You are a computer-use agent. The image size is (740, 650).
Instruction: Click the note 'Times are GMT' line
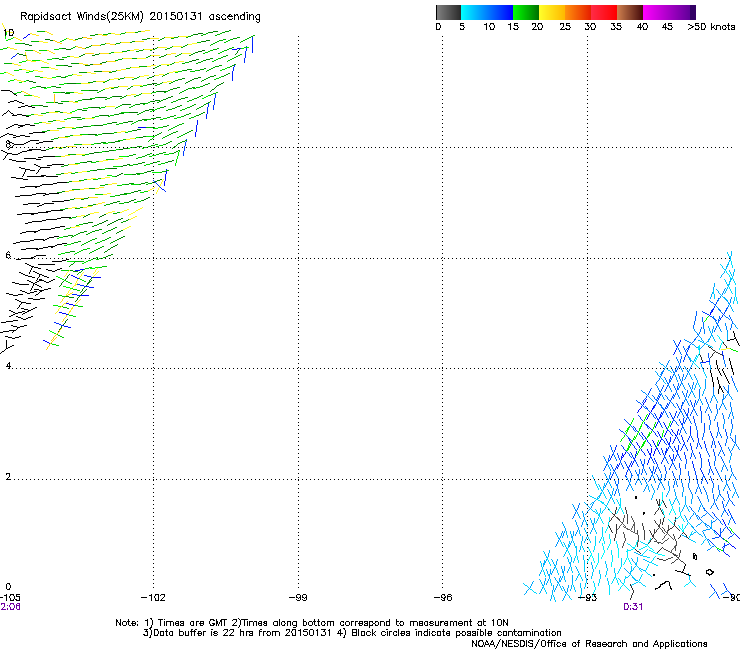coord(312,623)
